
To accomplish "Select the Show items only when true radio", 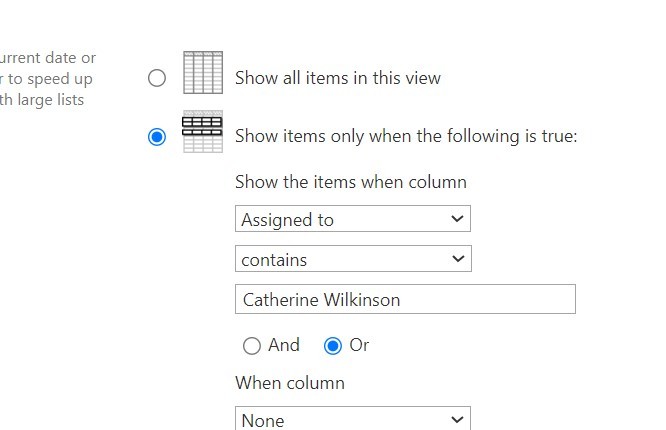I will (157, 137).
